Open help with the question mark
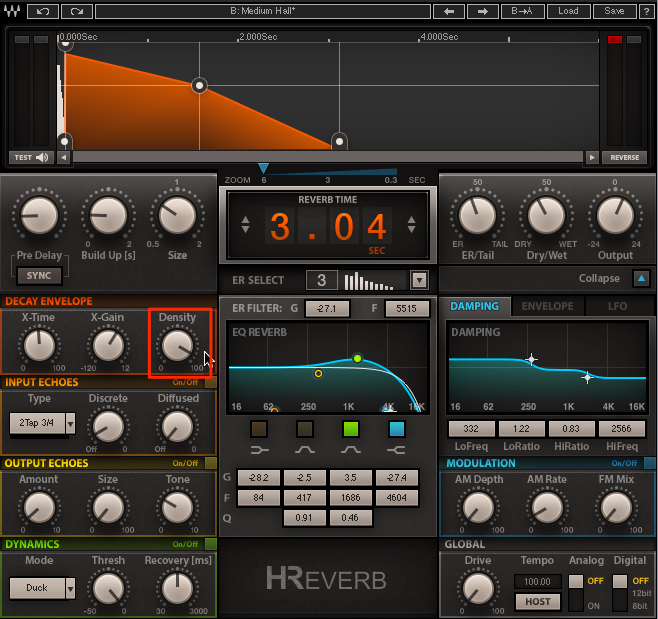Image resolution: width=658 pixels, height=619 pixels. 646,11
